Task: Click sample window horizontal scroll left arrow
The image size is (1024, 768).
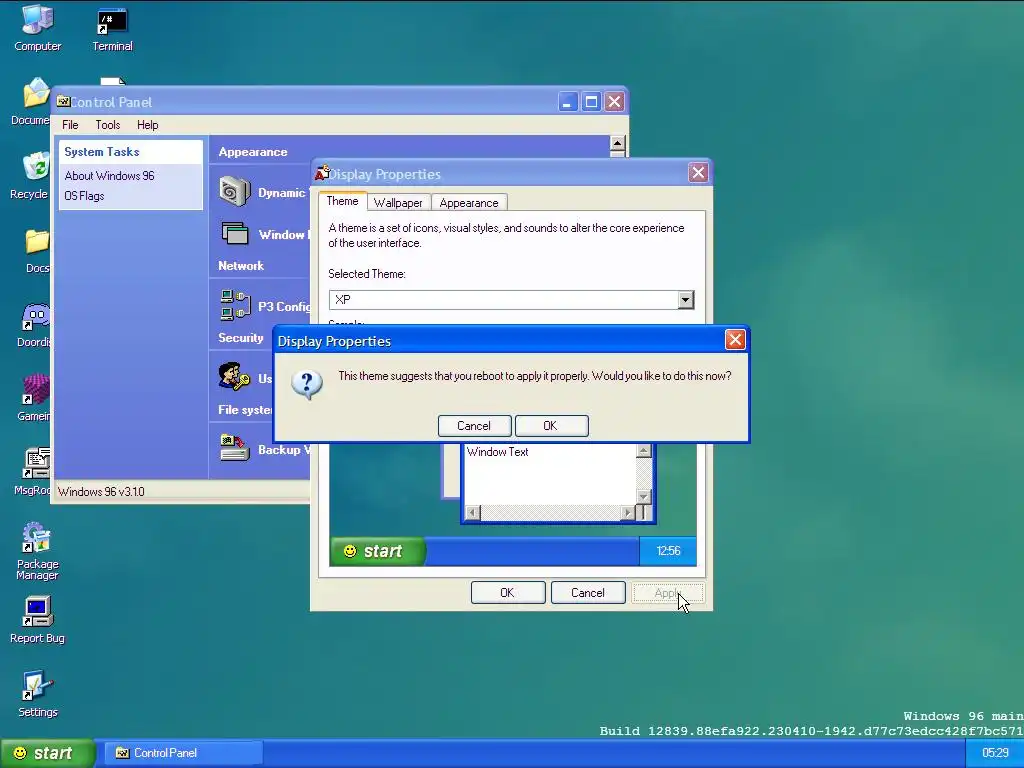Action: click(472, 513)
